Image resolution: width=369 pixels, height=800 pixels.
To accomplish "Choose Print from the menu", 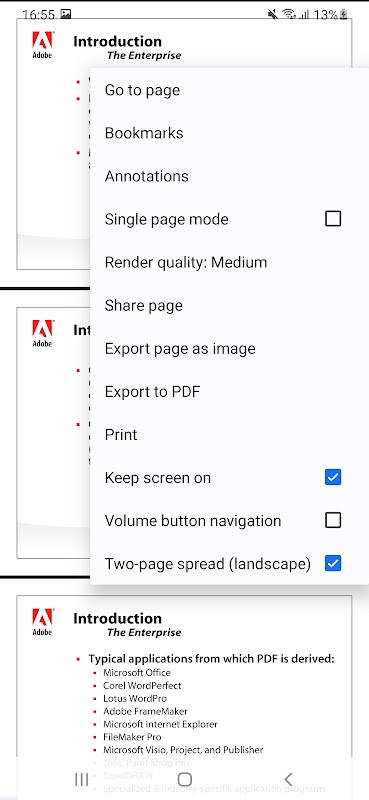I will 229,435.
